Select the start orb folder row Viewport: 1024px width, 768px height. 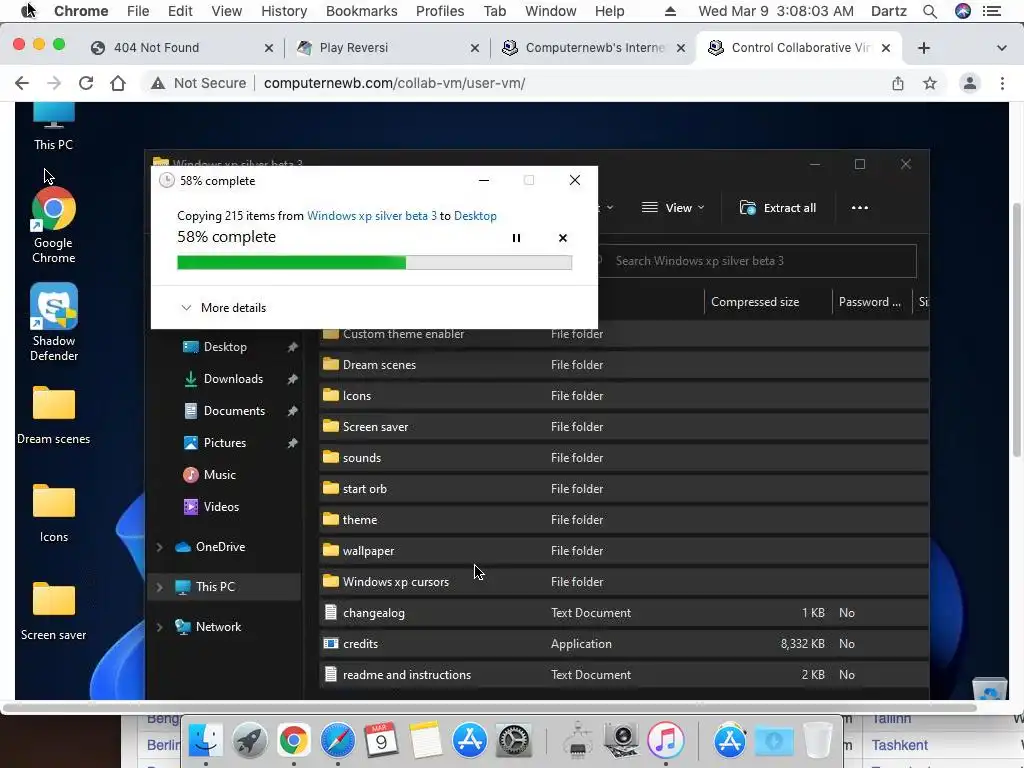click(x=624, y=488)
